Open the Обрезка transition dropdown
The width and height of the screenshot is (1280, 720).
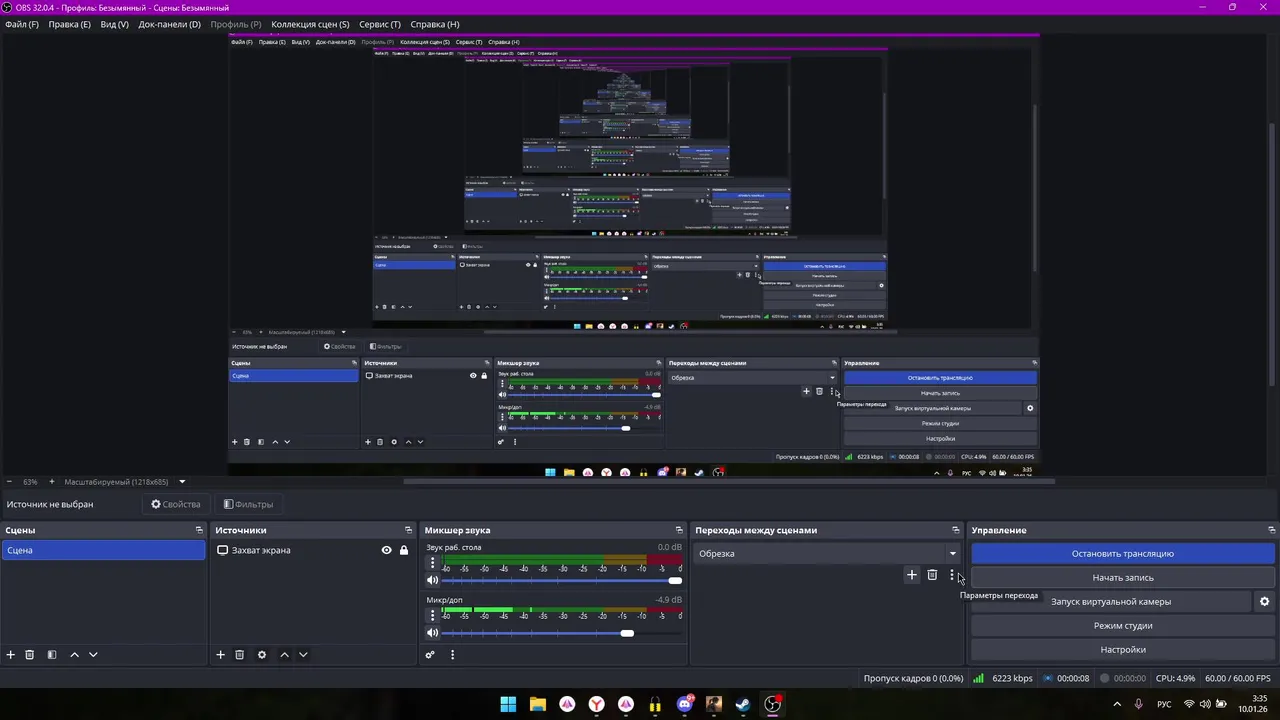click(826, 553)
